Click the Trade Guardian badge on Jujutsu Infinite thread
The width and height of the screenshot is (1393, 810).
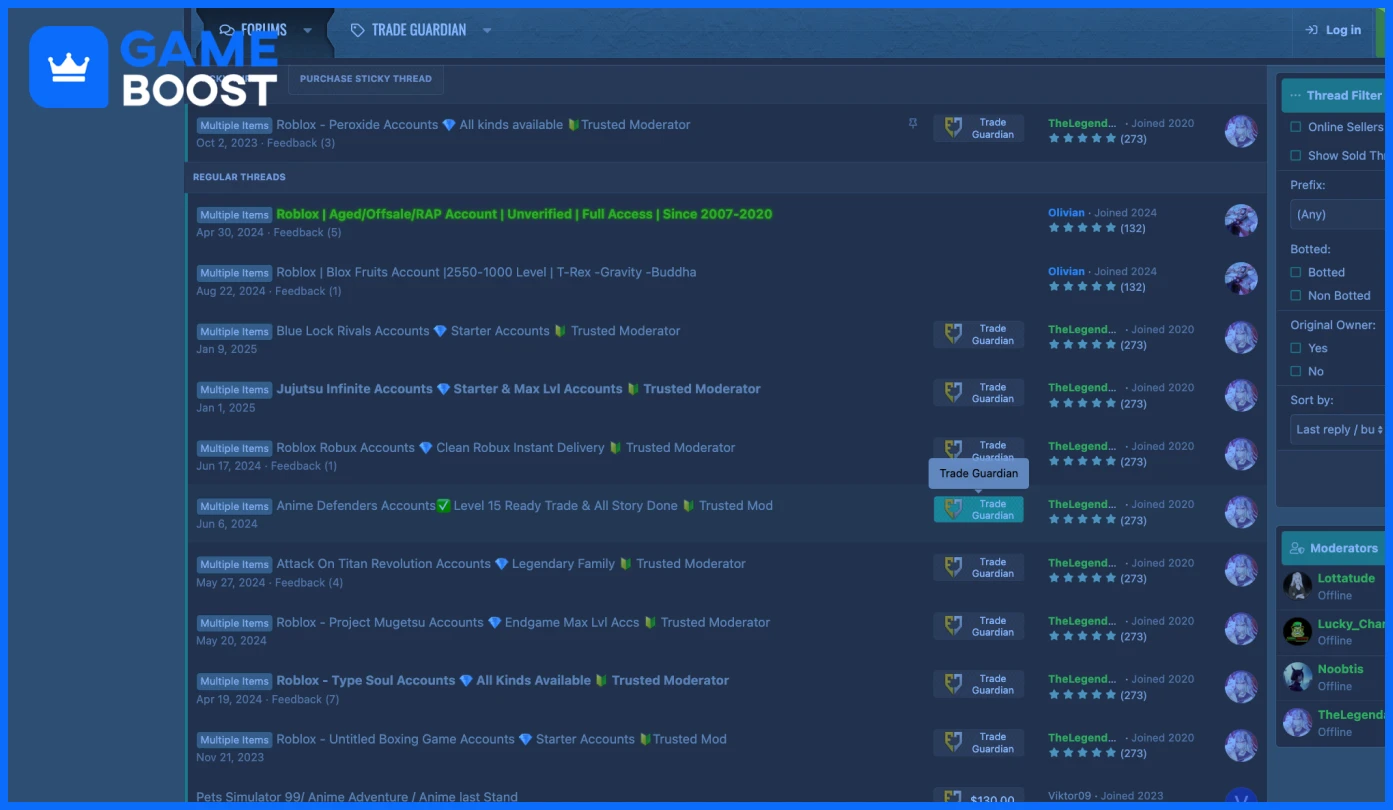click(x=978, y=392)
